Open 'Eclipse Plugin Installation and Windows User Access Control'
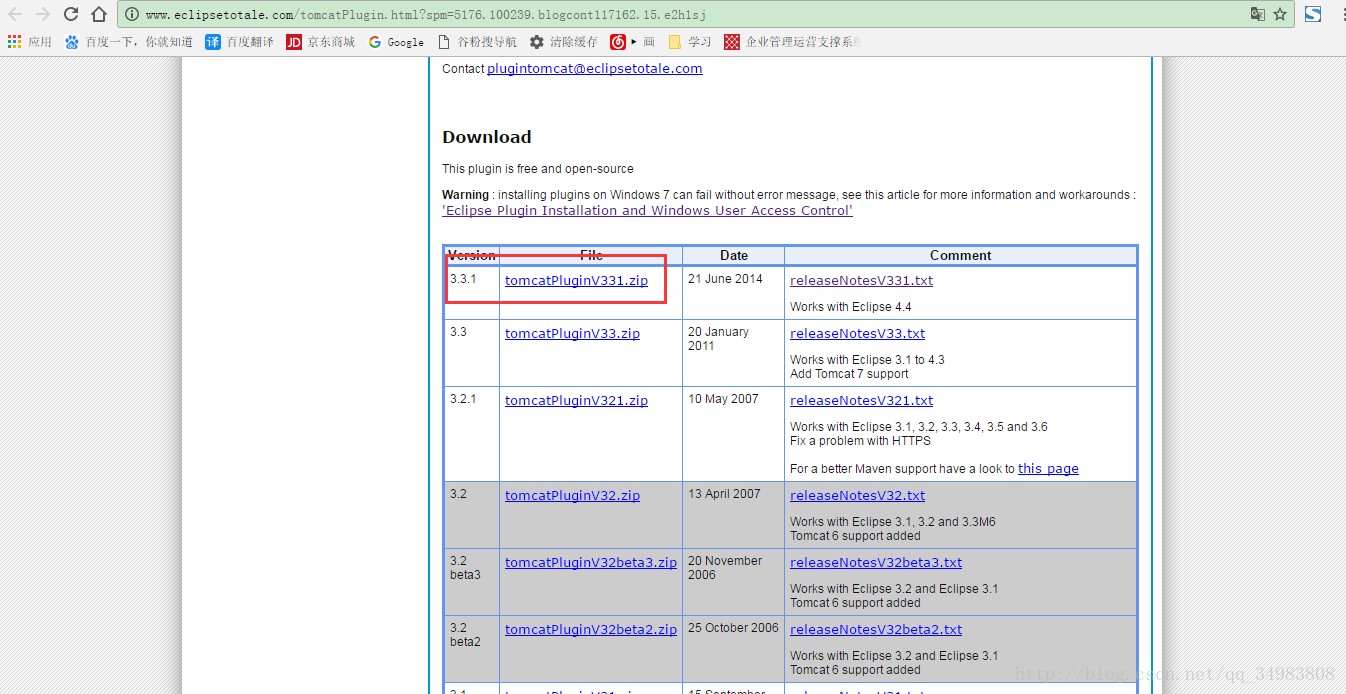This screenshot has width=1346, height=694. [x=647, y=211]
